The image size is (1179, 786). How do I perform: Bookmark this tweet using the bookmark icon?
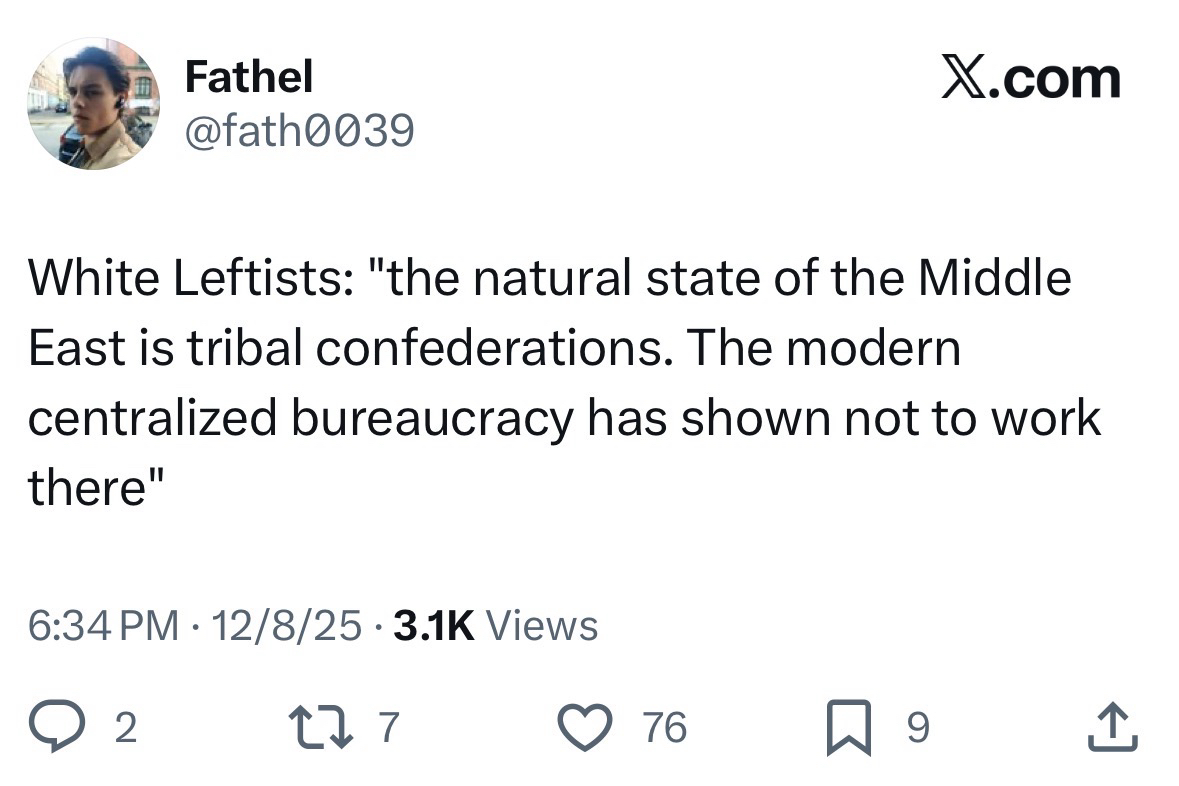(851, 727)
